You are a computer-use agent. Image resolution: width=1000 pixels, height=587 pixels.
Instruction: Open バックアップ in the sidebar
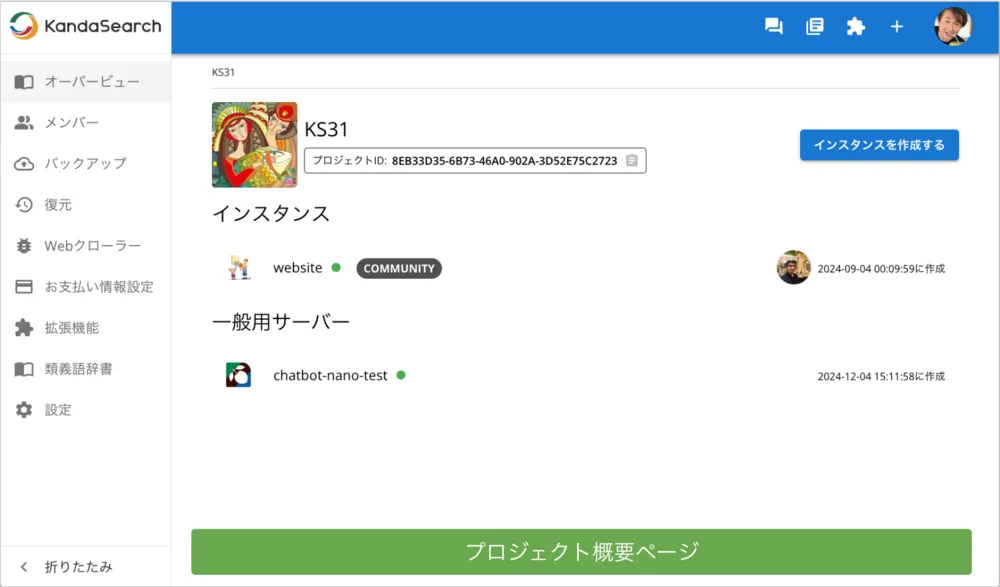coord(85,163)
